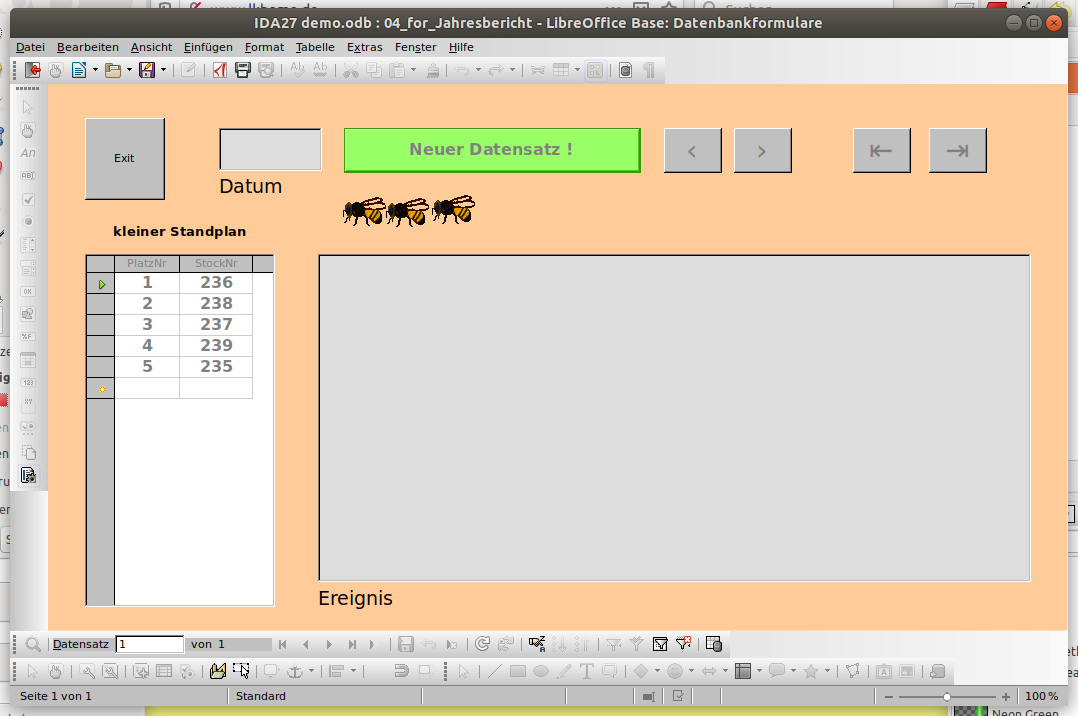Open the Find Record magnifier icon
This screenshot has height=716, width=1078.
pos(32,644)
